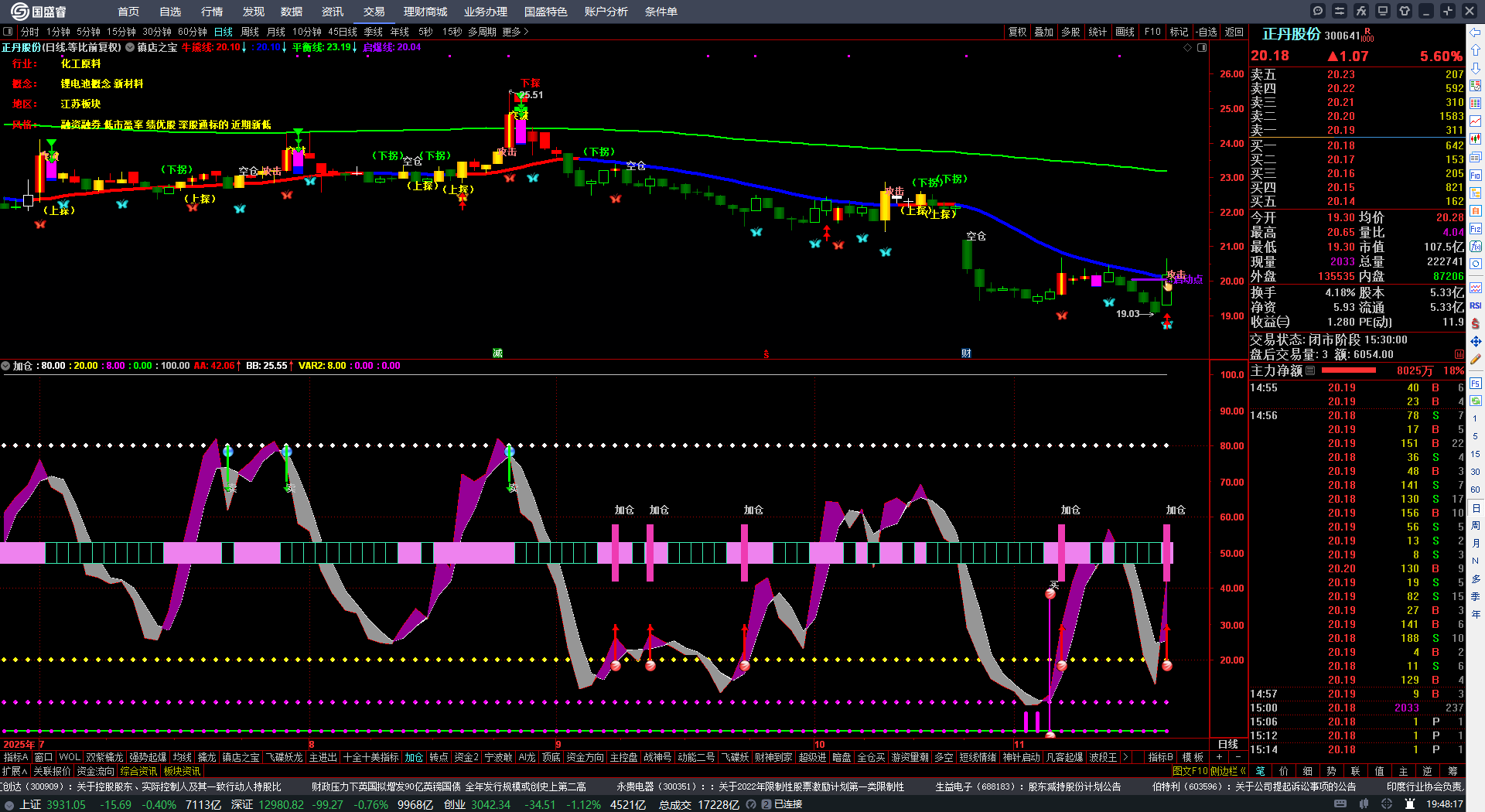The height and width of the screenshot is (812, 1485).
Task: Switch to the 周线 period tab
Action: point(250,32)
